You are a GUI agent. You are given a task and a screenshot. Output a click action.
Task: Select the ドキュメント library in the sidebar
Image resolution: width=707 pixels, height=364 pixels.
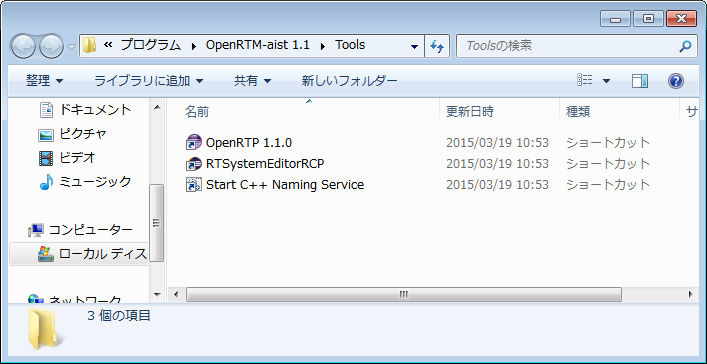click(x=86, y=110)
